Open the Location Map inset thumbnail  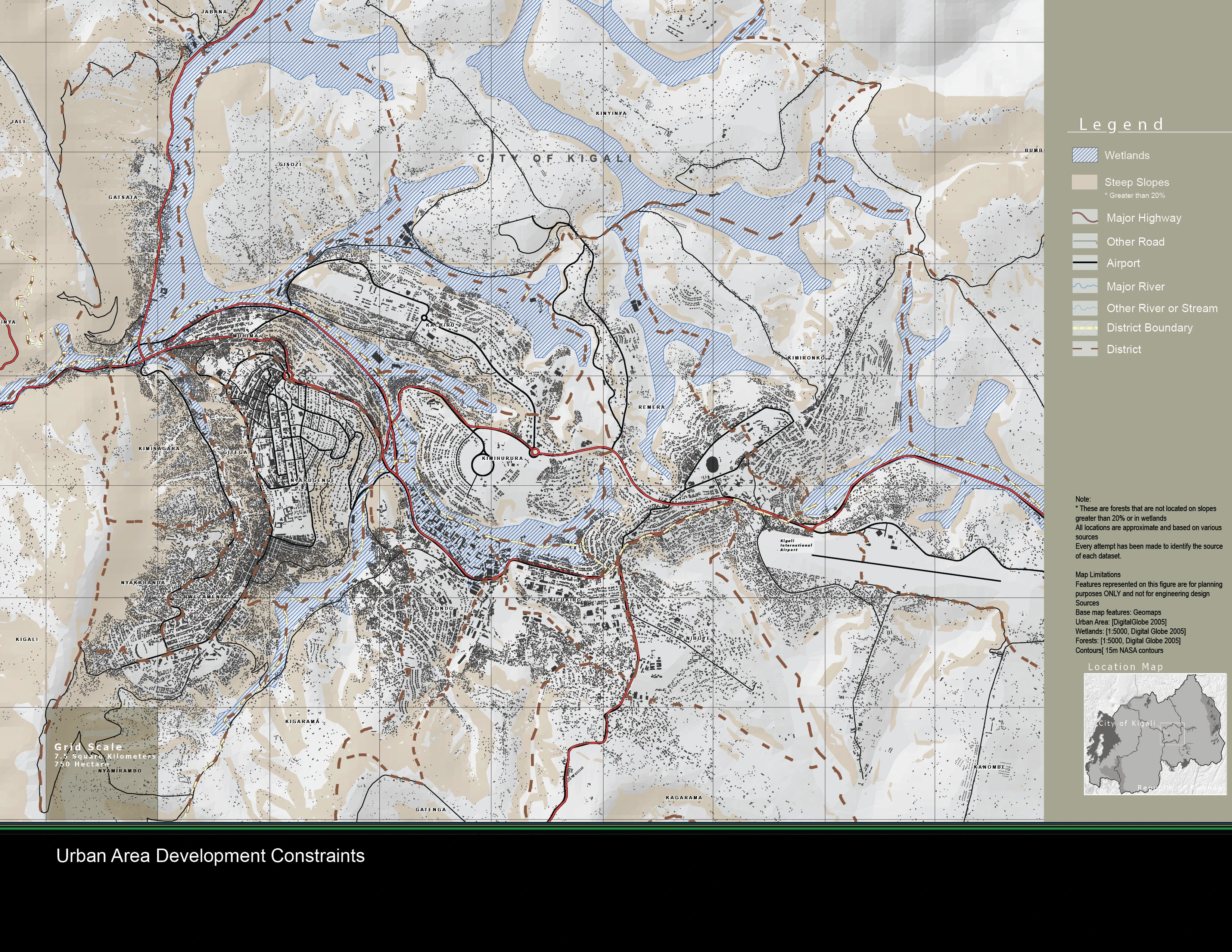1155,734
